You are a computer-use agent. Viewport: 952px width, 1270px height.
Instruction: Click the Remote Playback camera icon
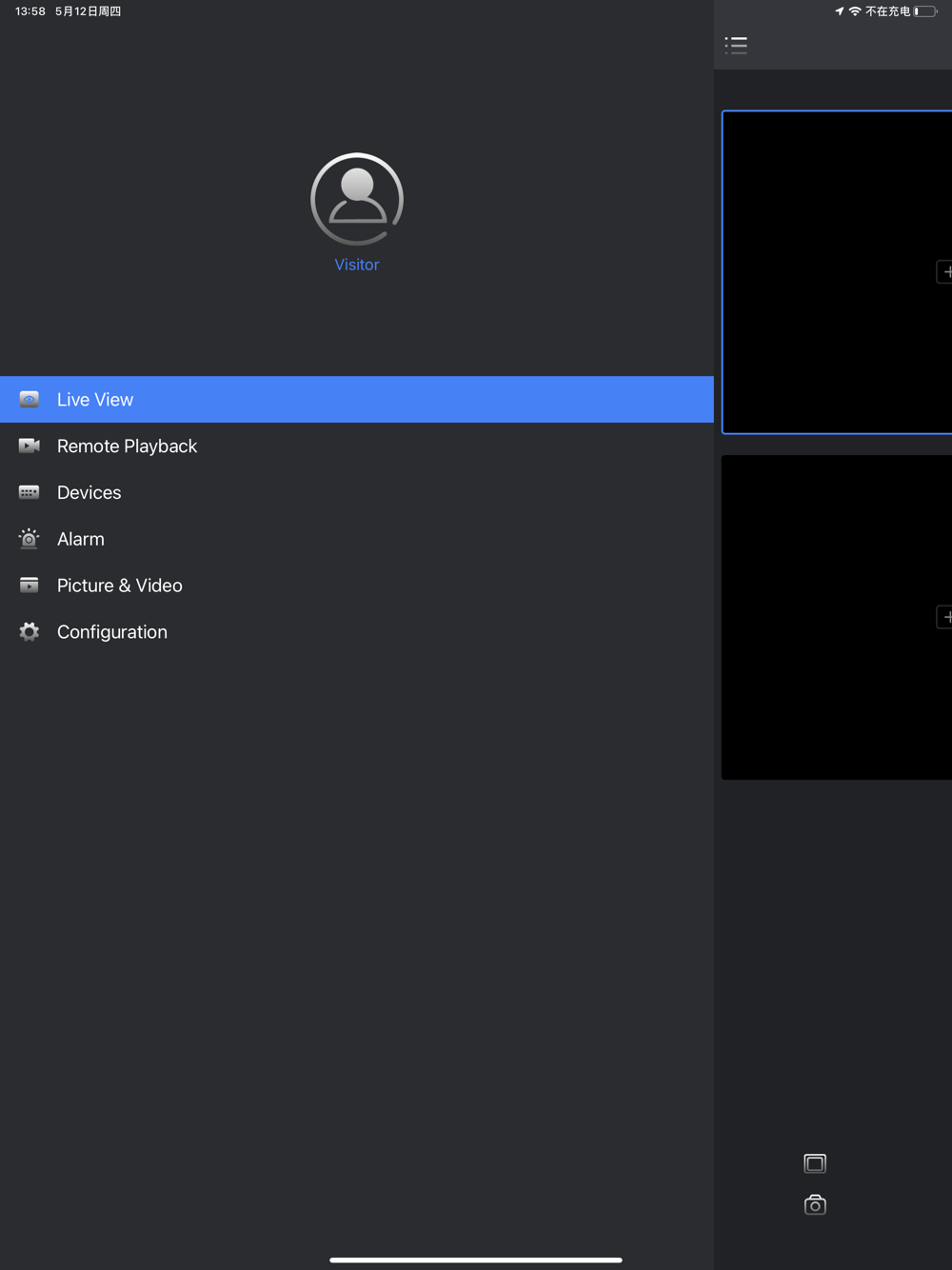[x=30, y=446]
